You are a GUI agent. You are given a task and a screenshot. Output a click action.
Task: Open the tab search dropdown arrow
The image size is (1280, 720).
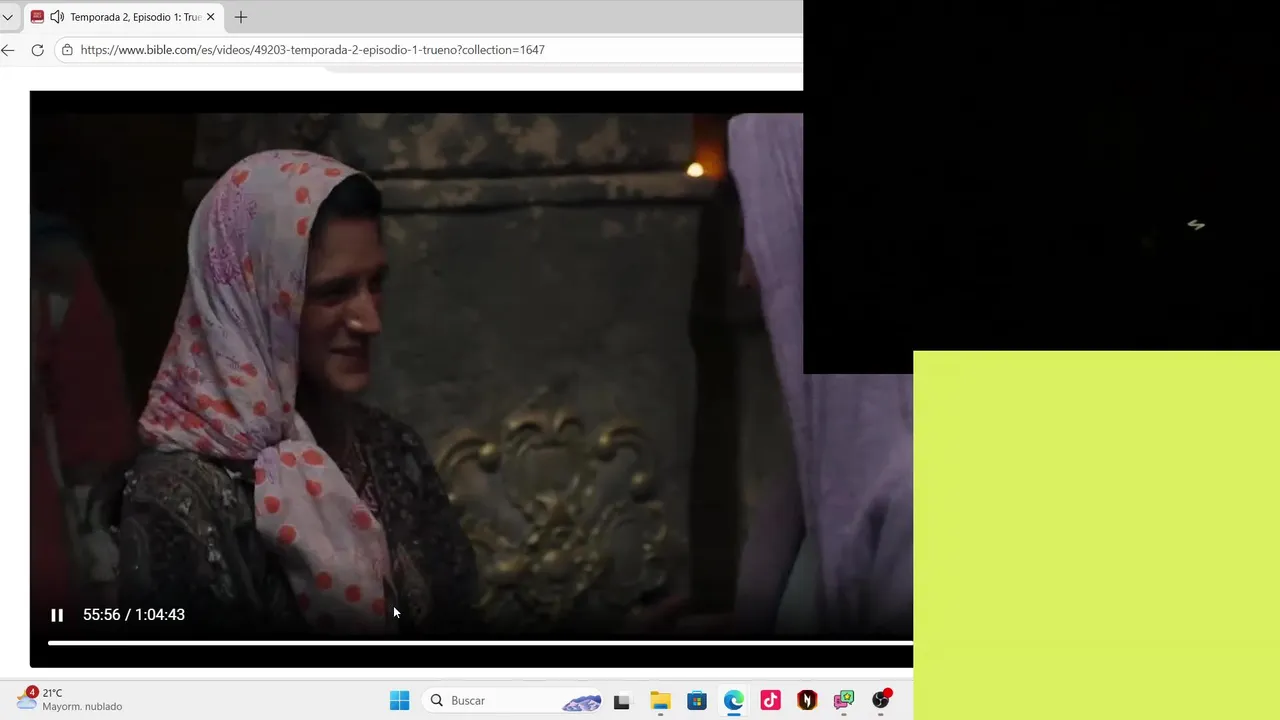tap(8, 17)
